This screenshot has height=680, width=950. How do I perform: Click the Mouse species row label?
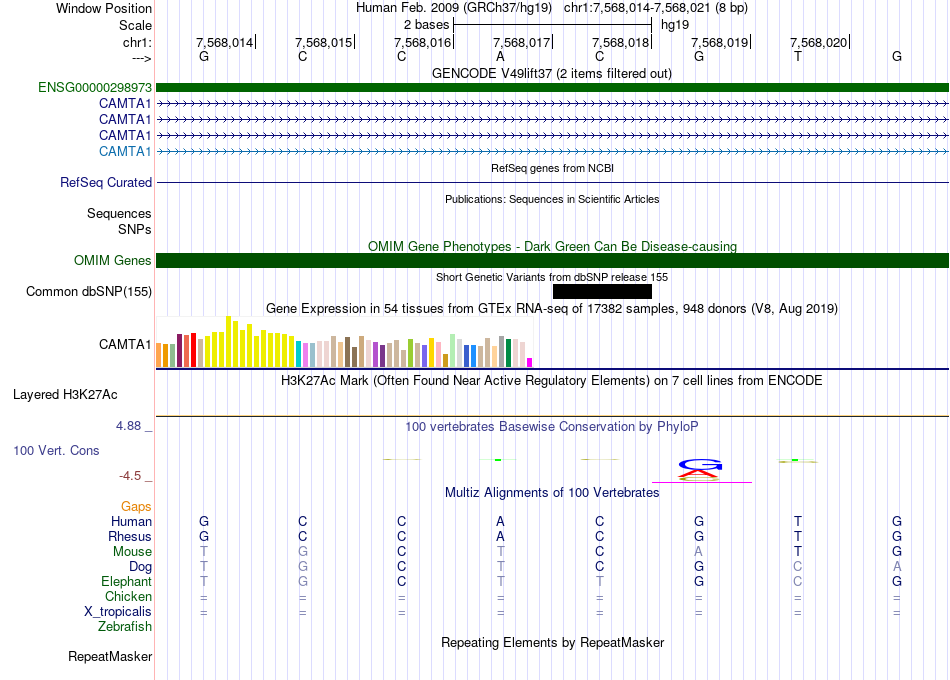pos(132,552)
